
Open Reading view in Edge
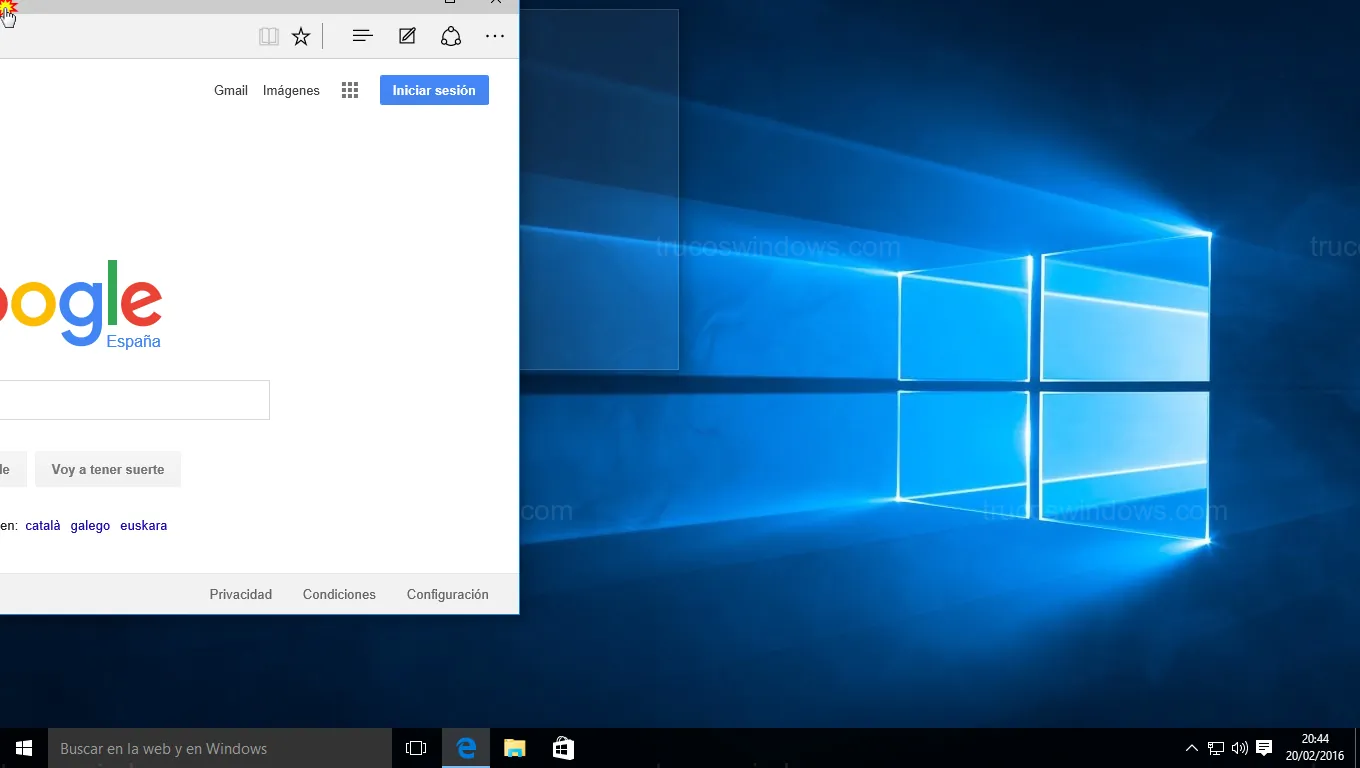tap(268, 37)
